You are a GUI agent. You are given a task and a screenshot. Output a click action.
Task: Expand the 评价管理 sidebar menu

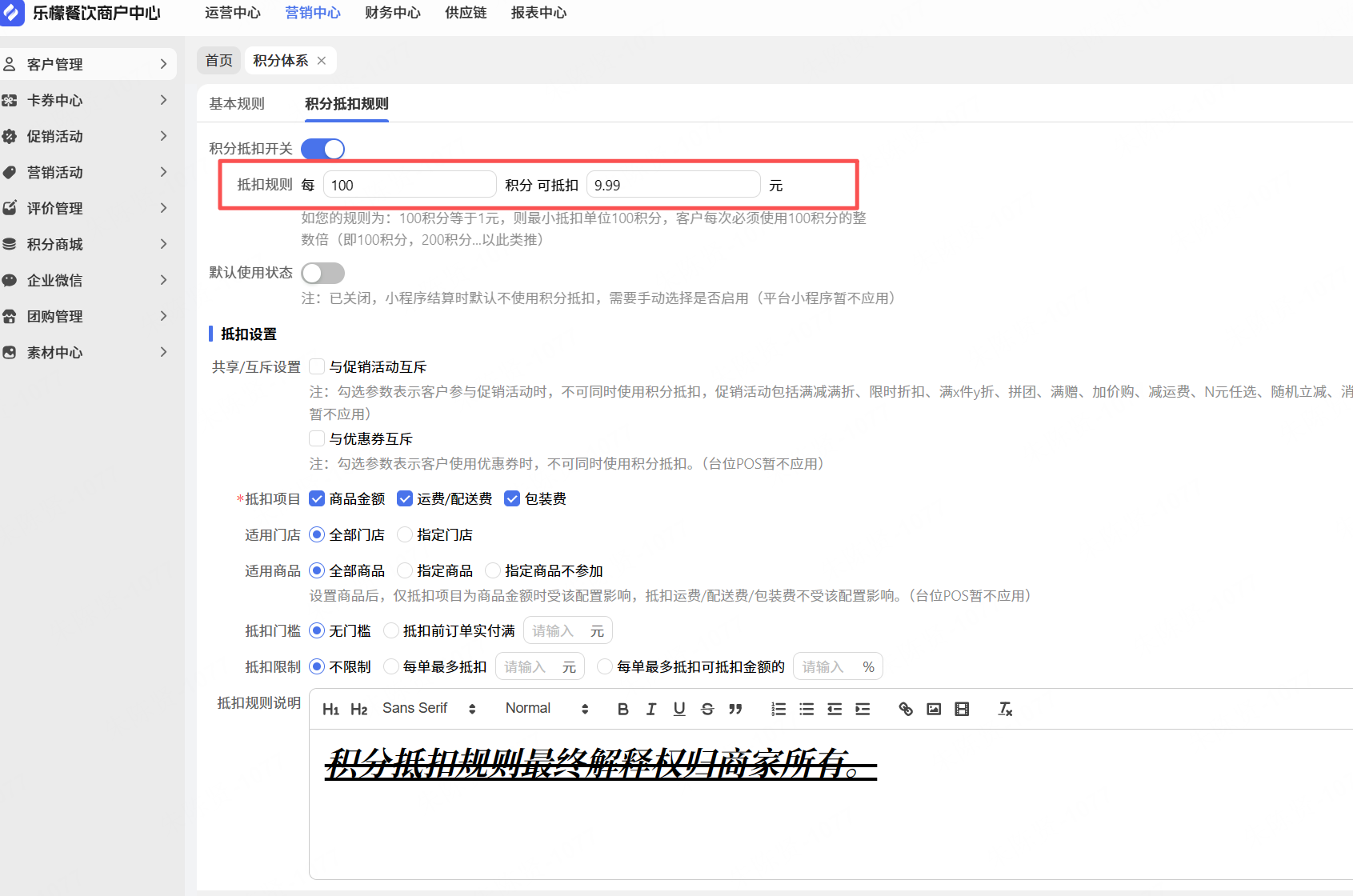click(x=163, y=208)
